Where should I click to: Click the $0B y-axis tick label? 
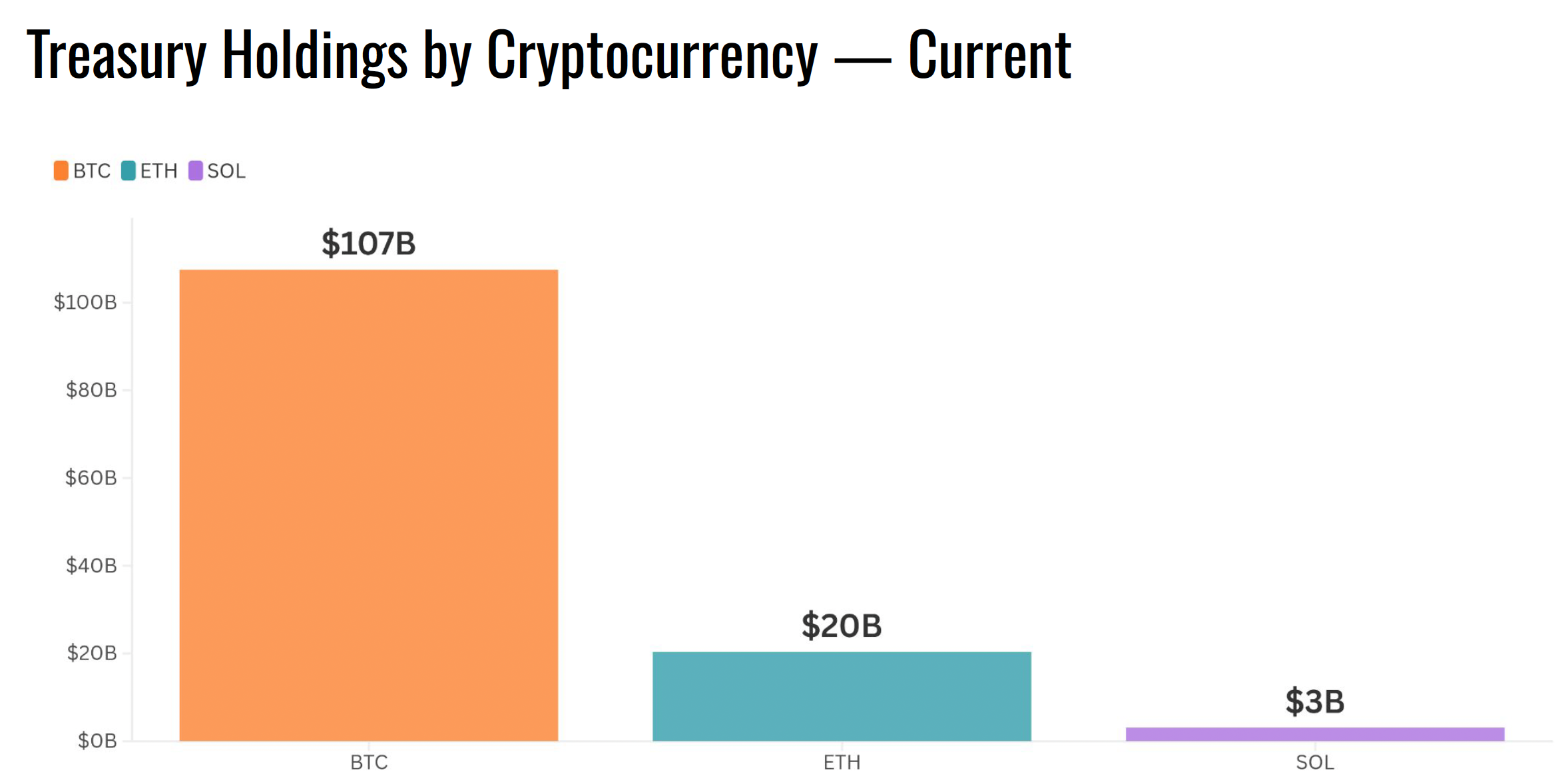[97, 741]
